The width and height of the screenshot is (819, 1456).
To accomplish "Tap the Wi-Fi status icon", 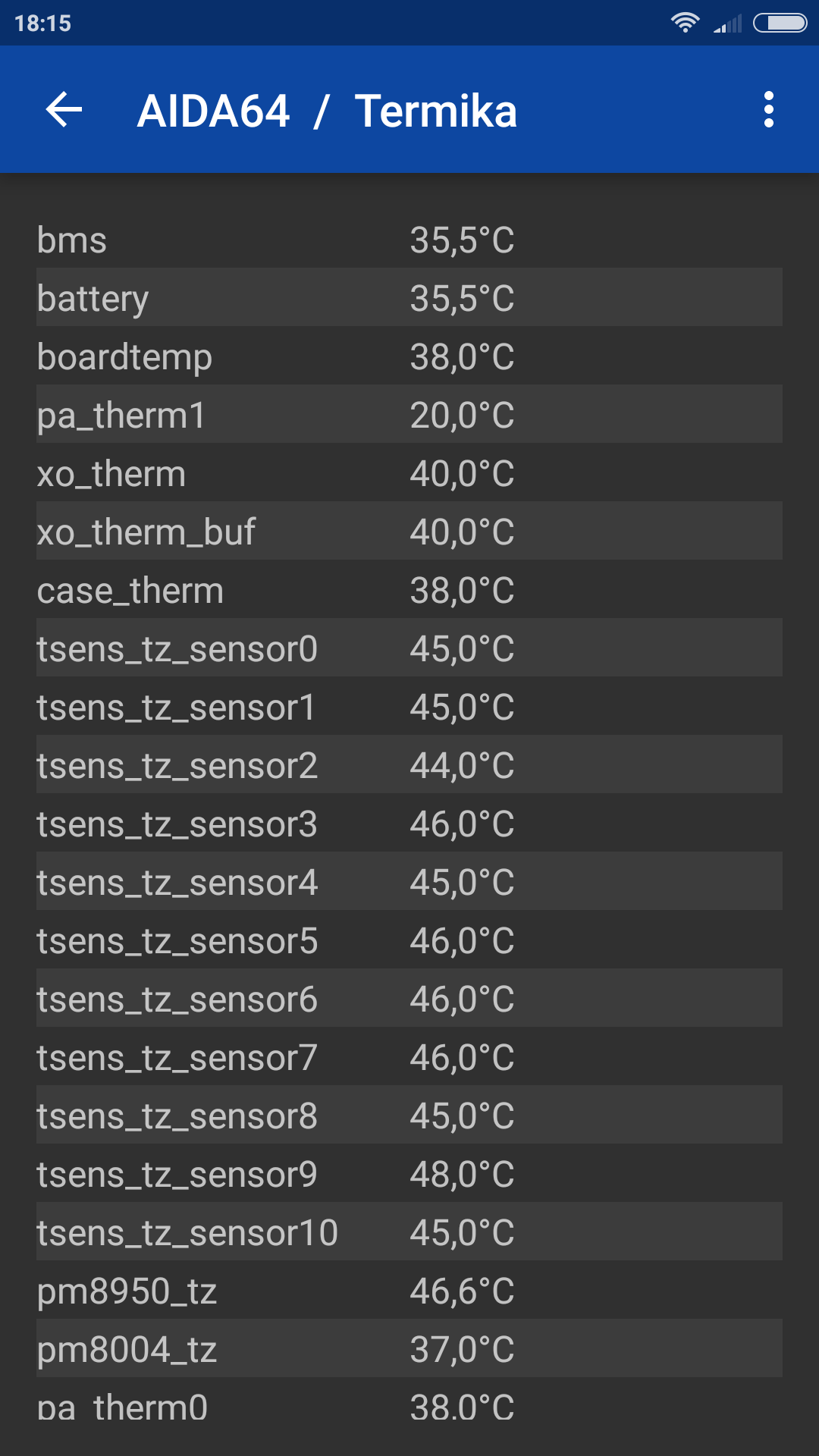I will 685,23.
